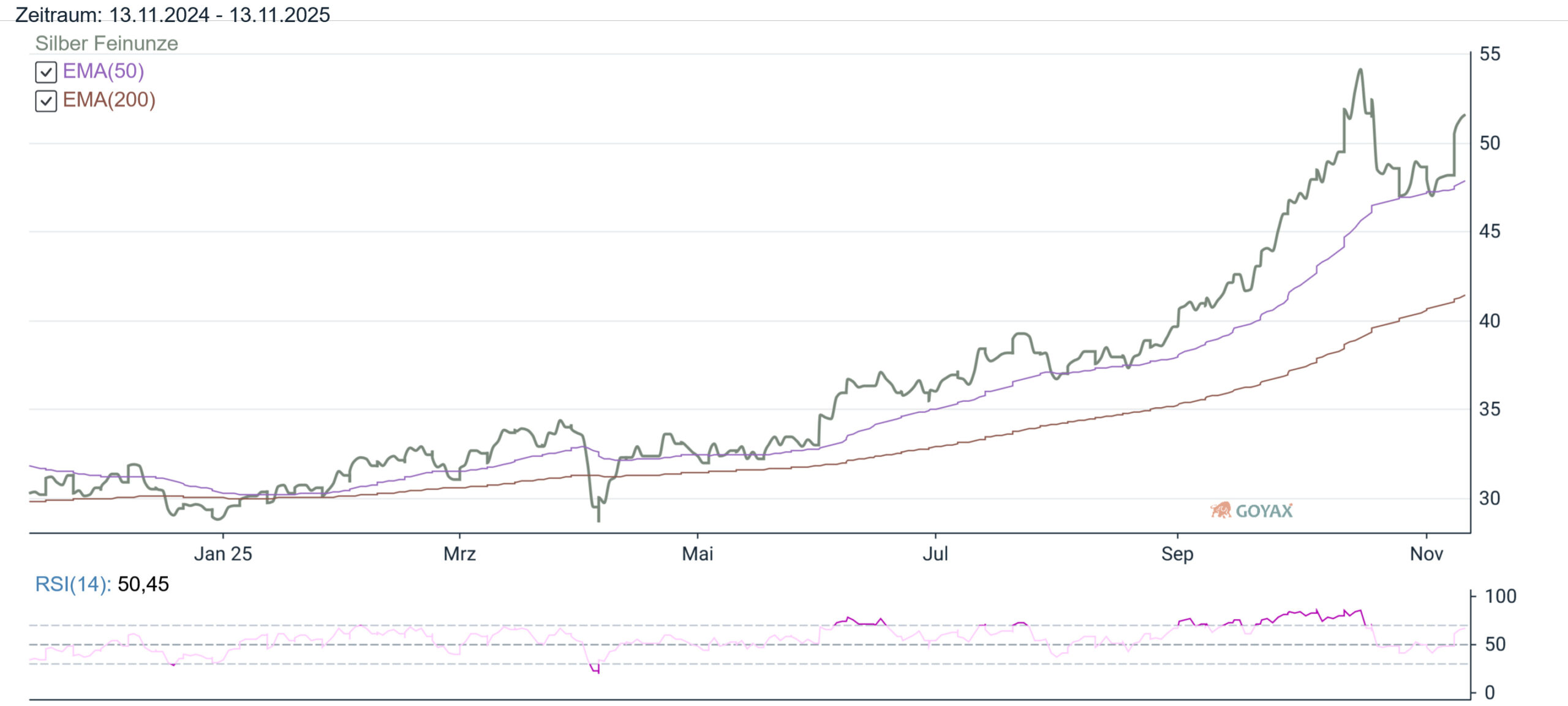The height and width of the screenshot is (706, 1568).
Task: Select the Sep axis marker
Action: (x=1177, y=553)
